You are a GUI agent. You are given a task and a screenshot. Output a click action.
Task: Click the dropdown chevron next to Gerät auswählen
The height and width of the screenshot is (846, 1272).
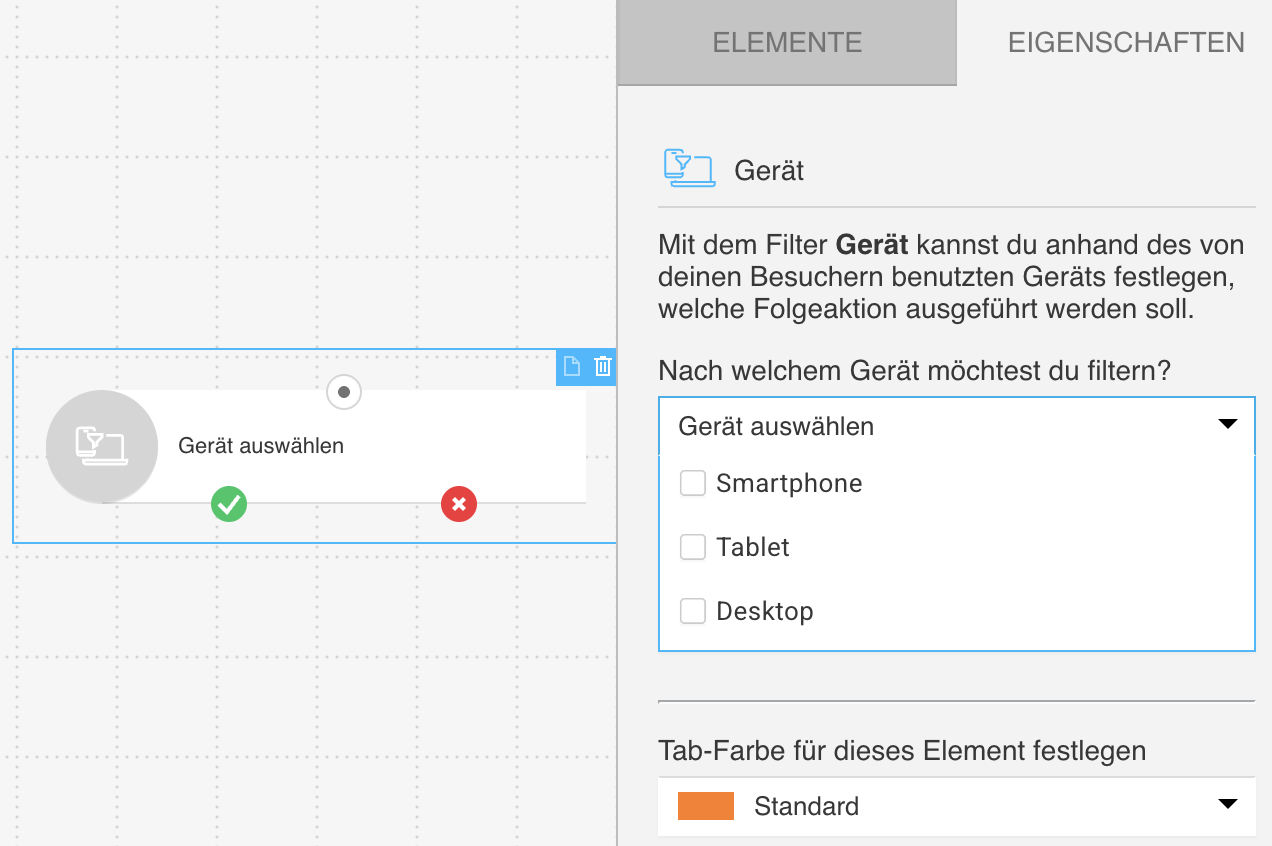click(1228, 424)
